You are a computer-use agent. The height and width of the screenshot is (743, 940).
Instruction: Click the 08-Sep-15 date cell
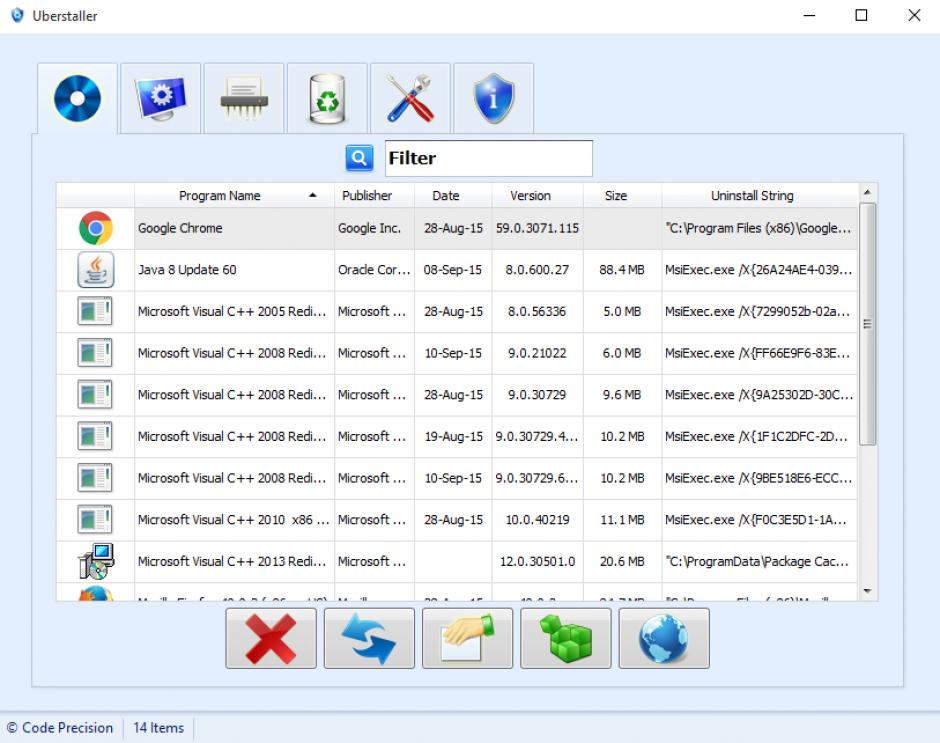point(453,270)
